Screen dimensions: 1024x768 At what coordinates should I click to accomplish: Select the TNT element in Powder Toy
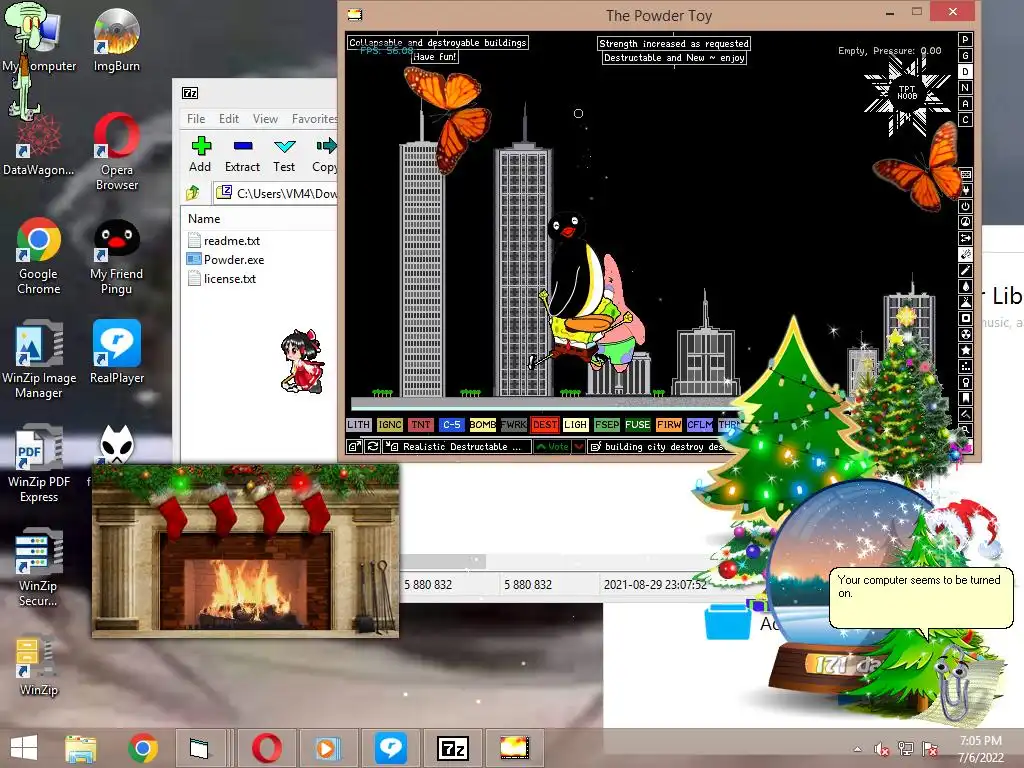421,424
